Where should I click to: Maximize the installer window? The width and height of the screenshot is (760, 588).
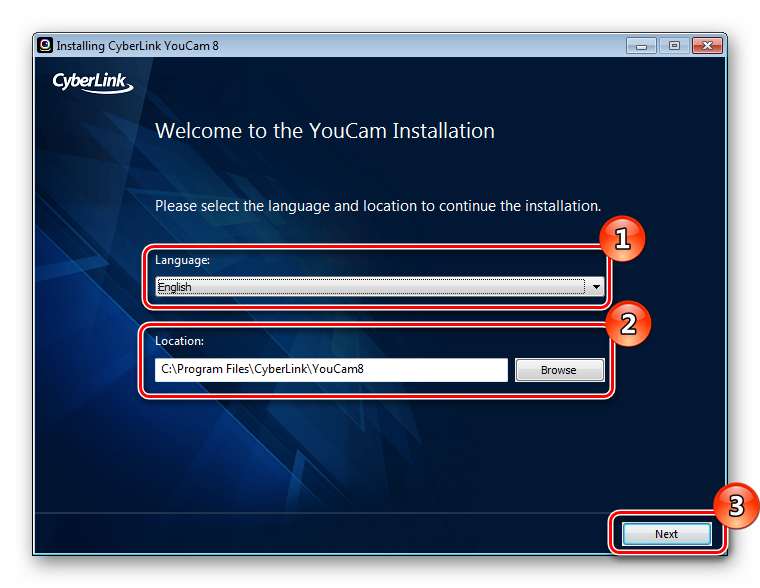coord(674,46)
